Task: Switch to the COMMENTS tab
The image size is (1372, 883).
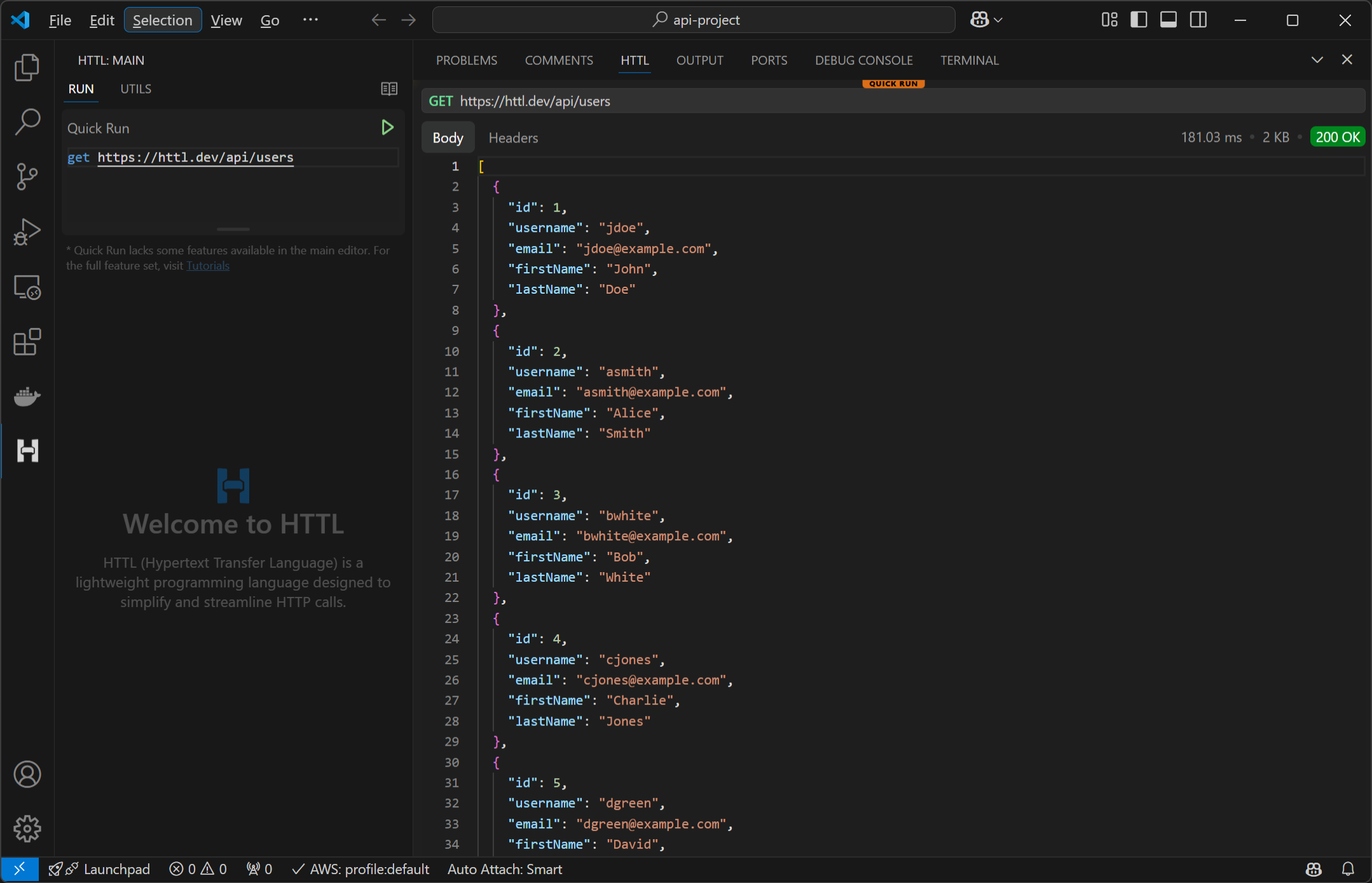Action: 559,60
